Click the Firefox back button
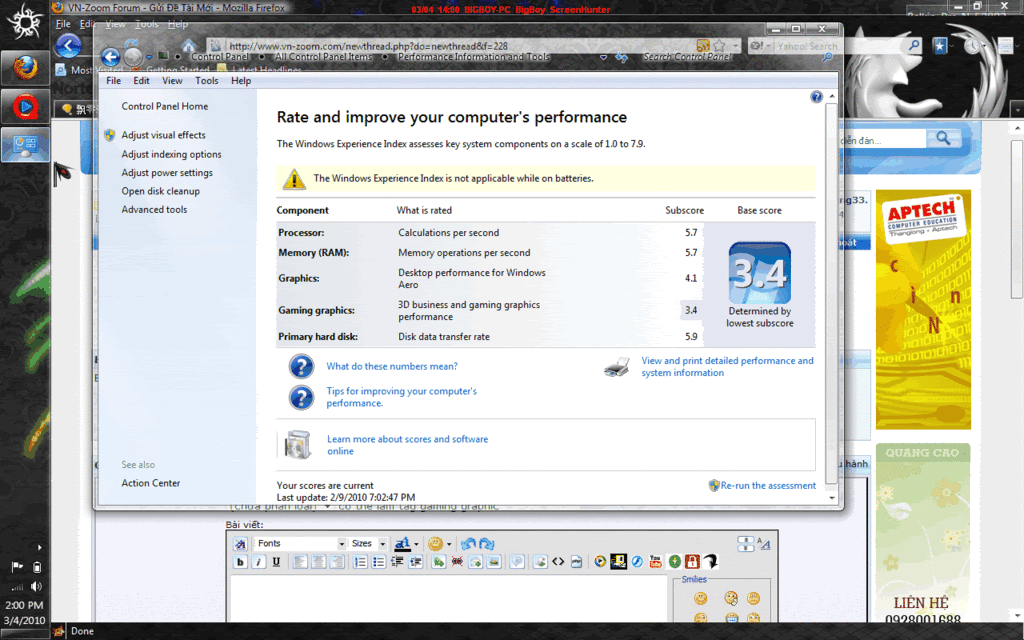This screenshot has width=1024, height=640. click(x=68, y=46)
